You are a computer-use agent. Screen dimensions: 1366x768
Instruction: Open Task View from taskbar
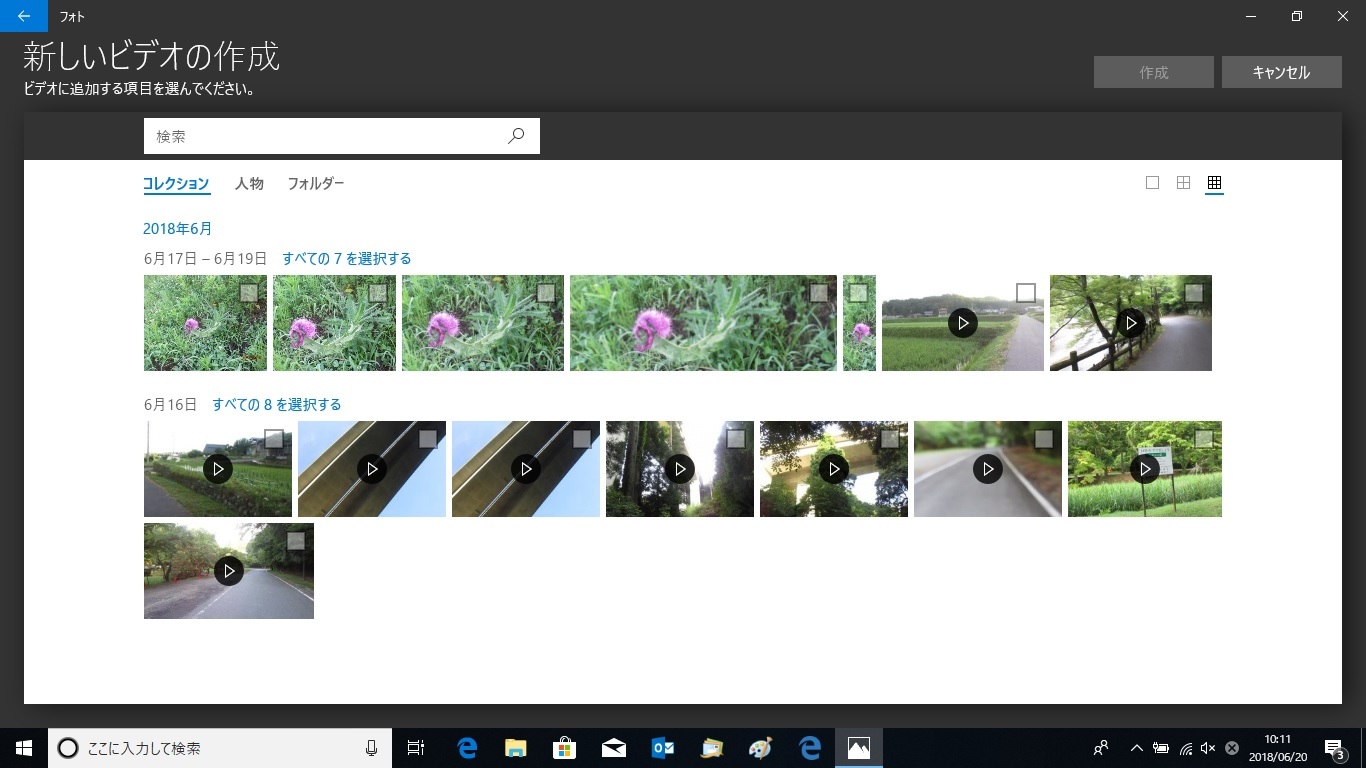pos(416,748)
